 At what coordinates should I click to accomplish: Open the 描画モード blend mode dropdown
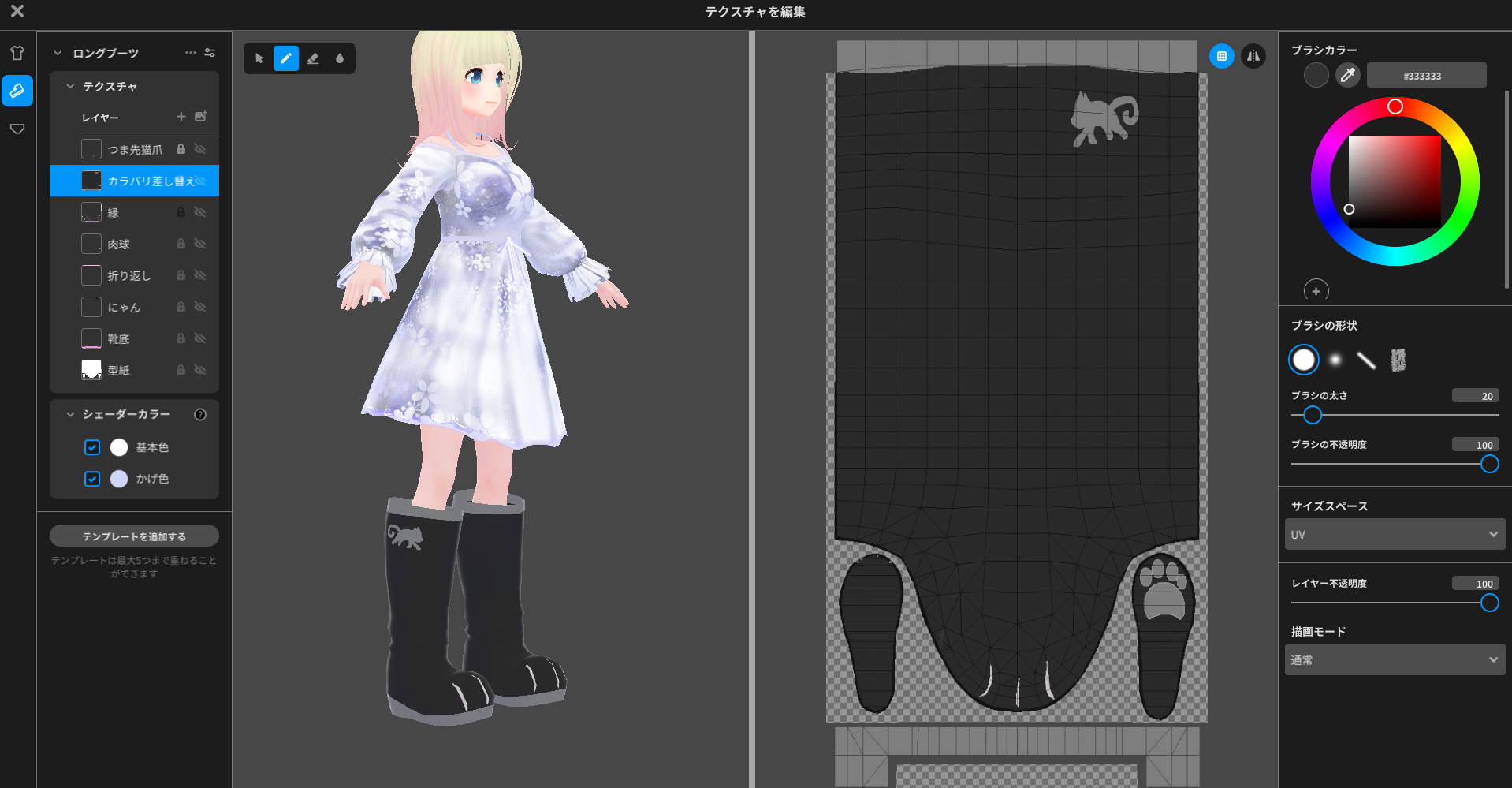1394,659
